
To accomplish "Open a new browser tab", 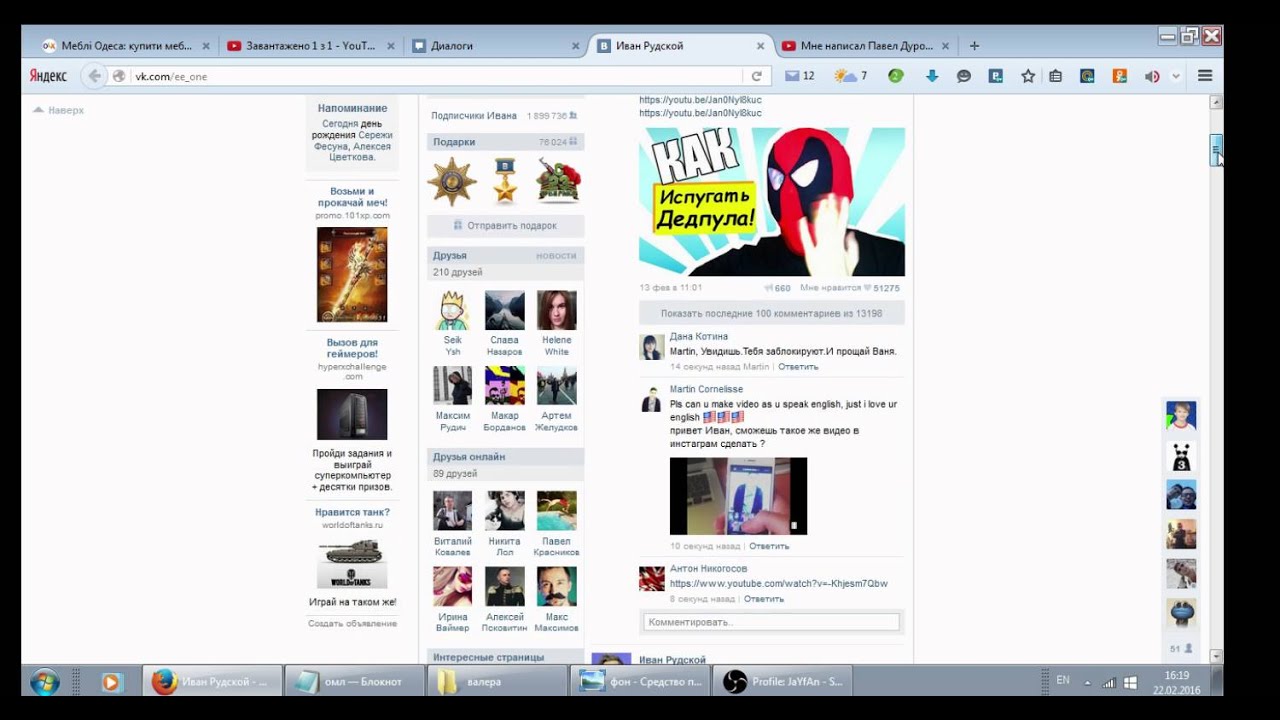I will click(x=974, y=45).
